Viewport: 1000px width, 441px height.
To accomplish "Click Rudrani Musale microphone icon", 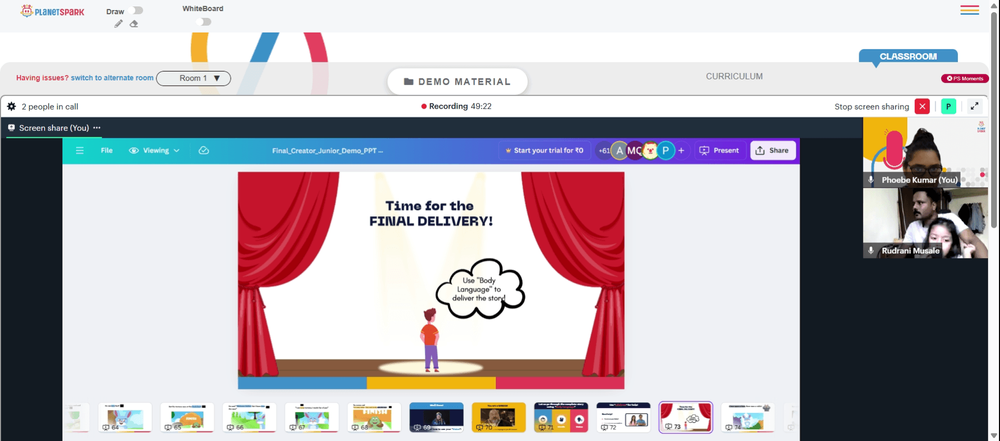I will tap(871, 251).
